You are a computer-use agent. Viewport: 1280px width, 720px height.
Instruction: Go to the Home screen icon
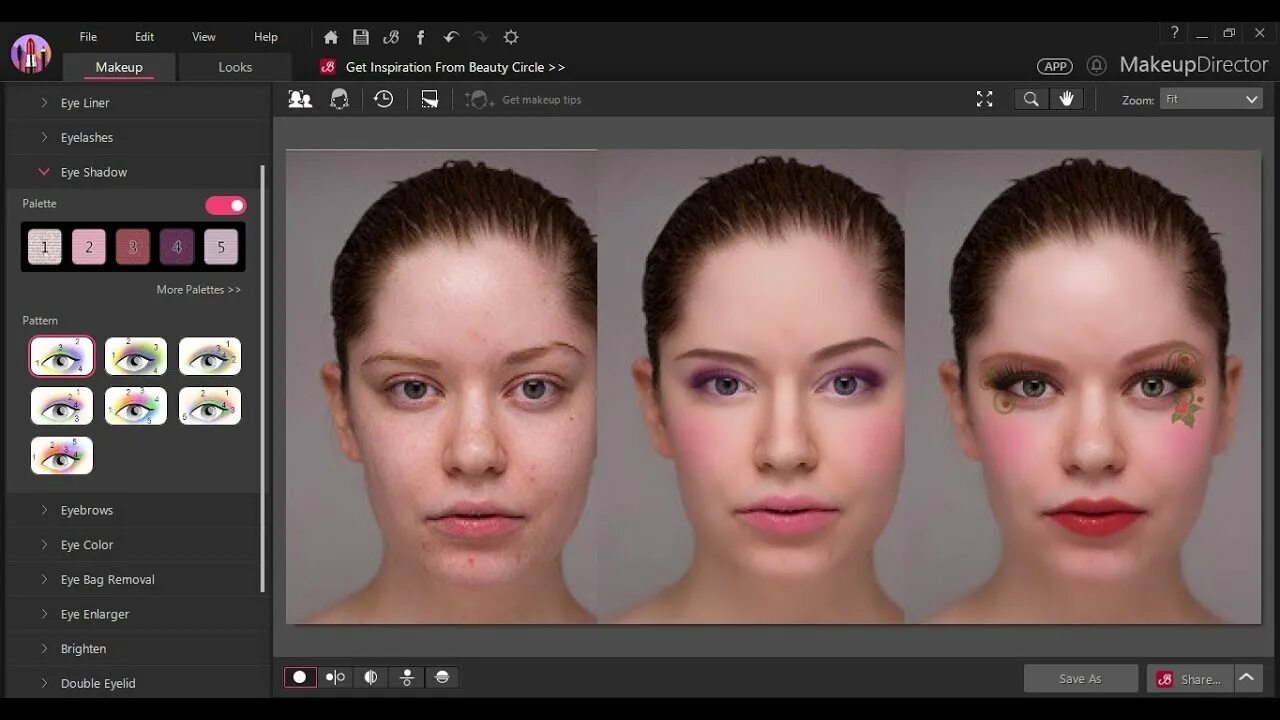click(x=331, y=37)
